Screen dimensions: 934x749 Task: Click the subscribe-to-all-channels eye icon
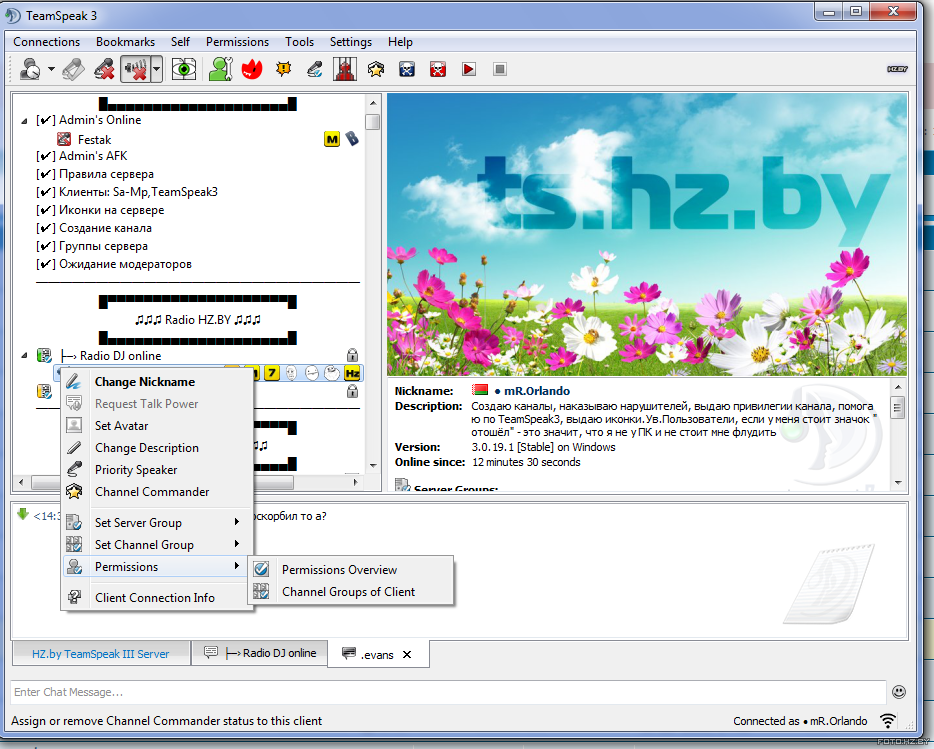[x=184, y=70]
